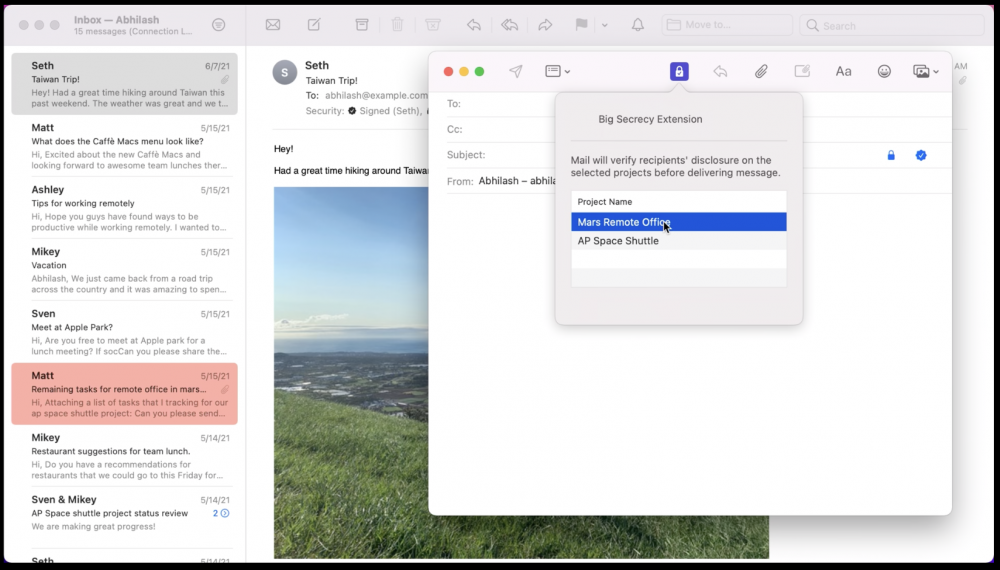Click the Get Mail envelope icon
The width and height of the screenshot is (1000, 570).
(x=272, y=25)
